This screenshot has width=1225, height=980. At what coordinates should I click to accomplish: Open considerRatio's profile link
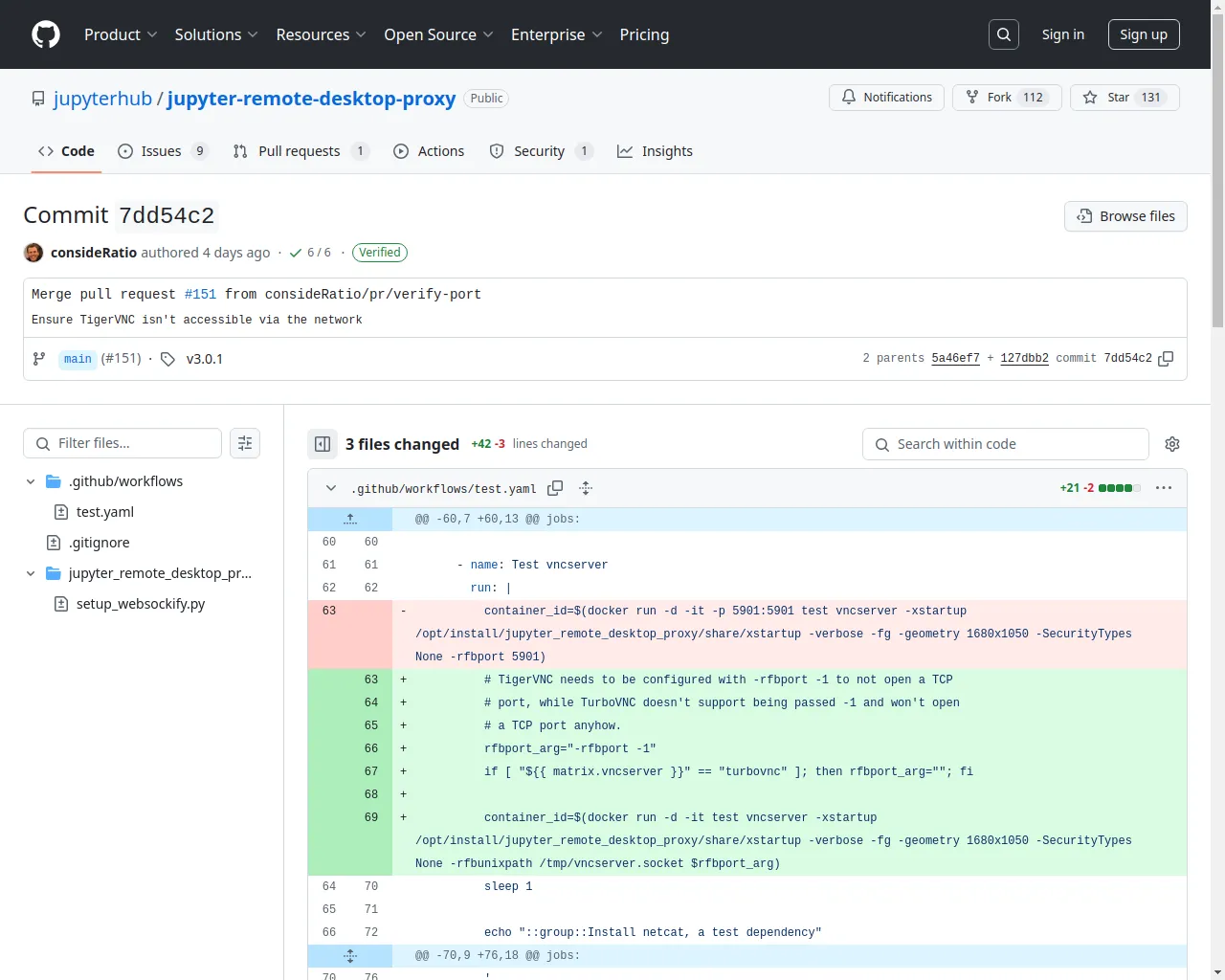pyautogui.click(x=94, y=253)
